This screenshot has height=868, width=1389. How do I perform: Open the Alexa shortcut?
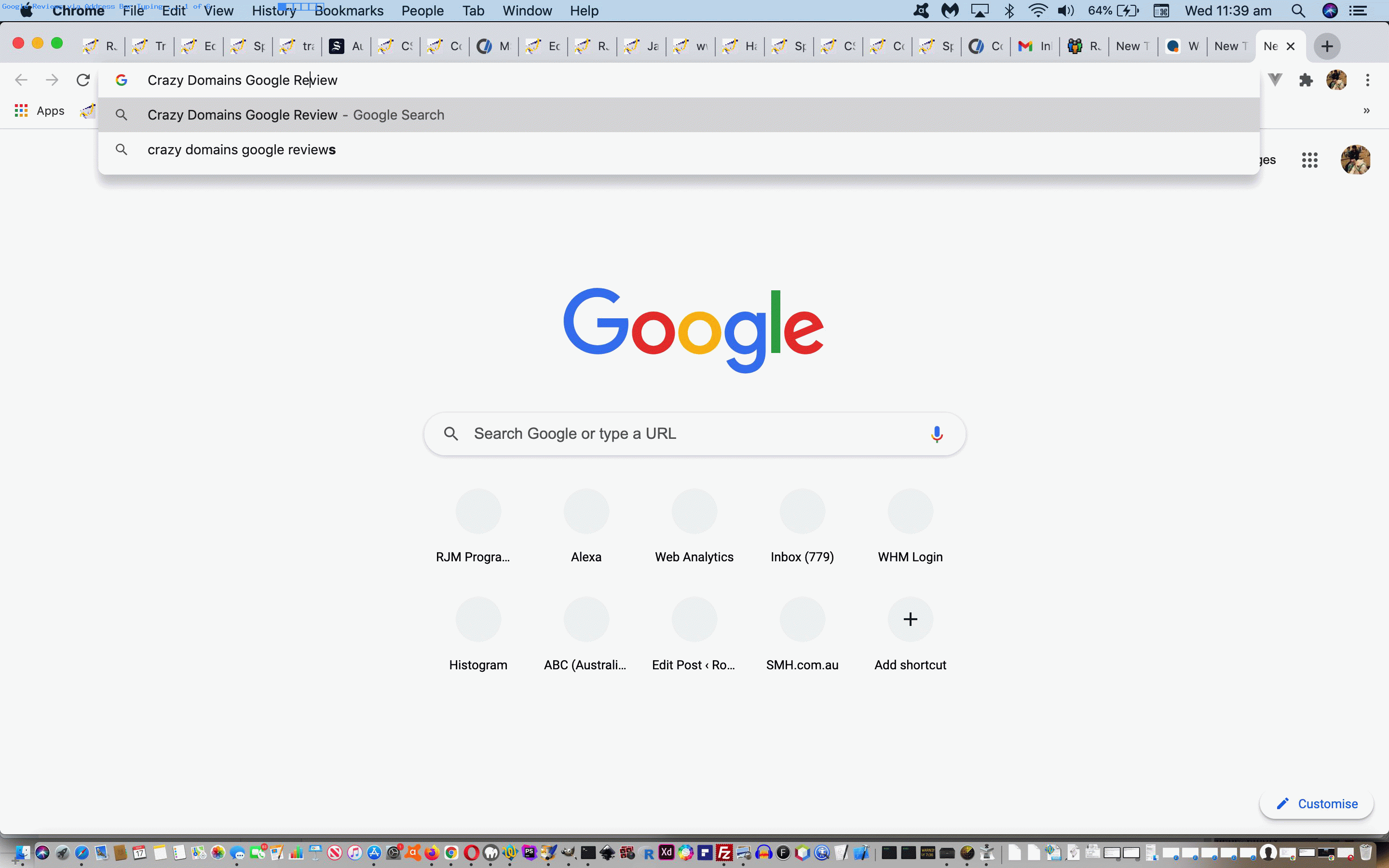586,526
